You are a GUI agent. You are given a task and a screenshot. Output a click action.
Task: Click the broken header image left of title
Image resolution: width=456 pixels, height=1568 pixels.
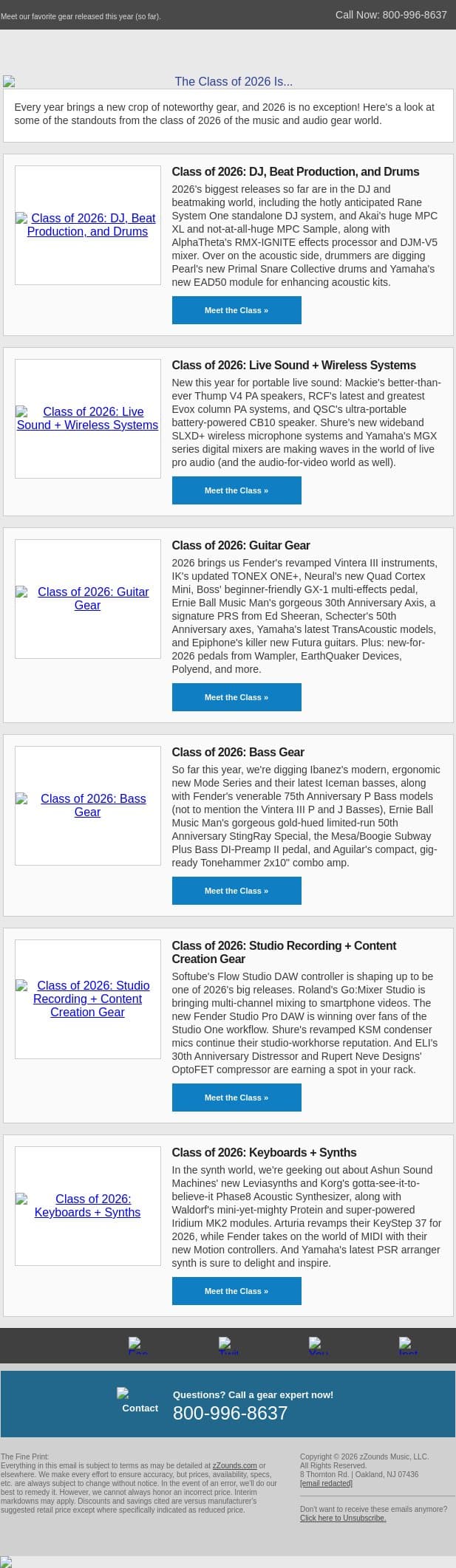click(9, 81)
